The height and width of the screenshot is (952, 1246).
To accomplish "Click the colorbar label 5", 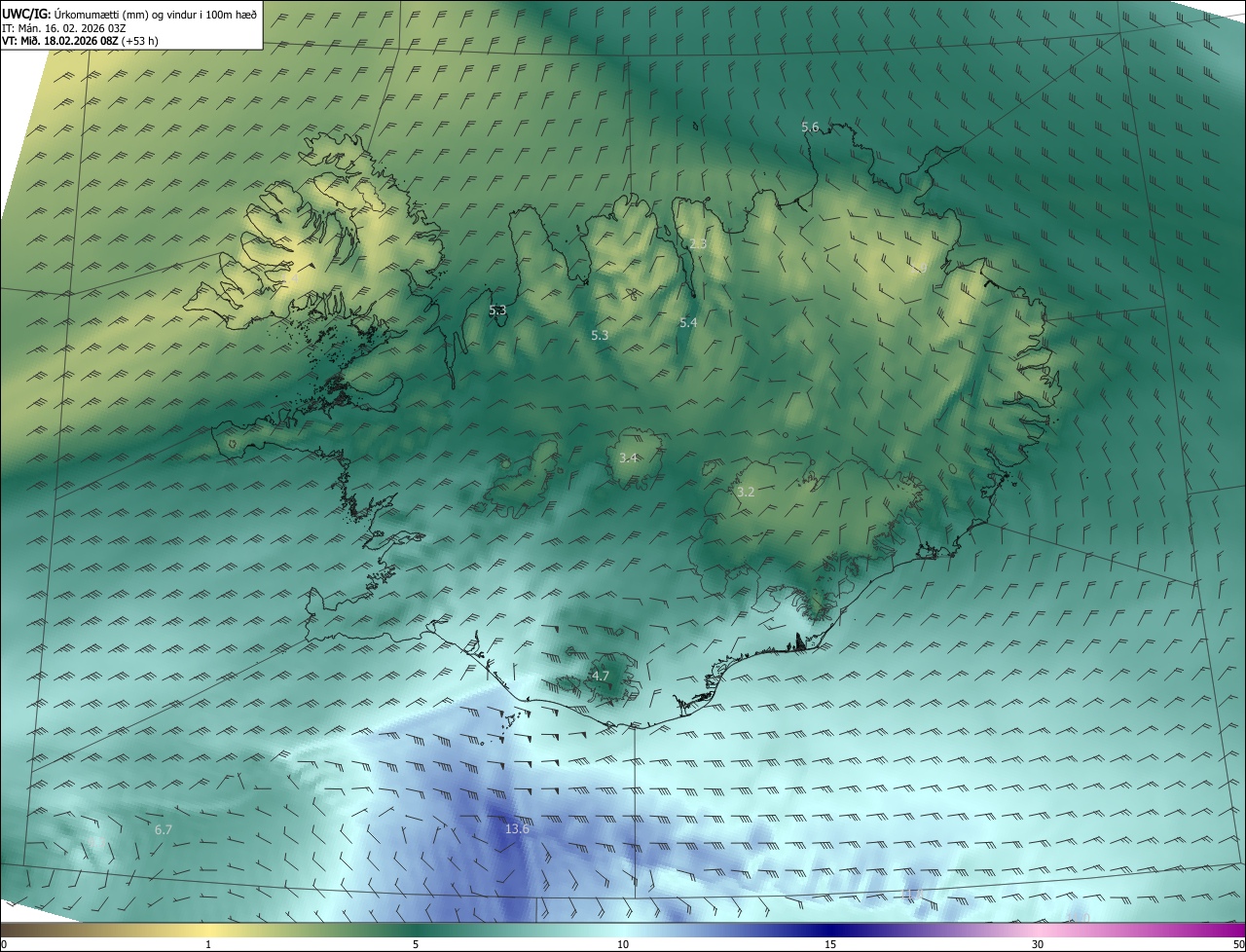I will 416,944.
